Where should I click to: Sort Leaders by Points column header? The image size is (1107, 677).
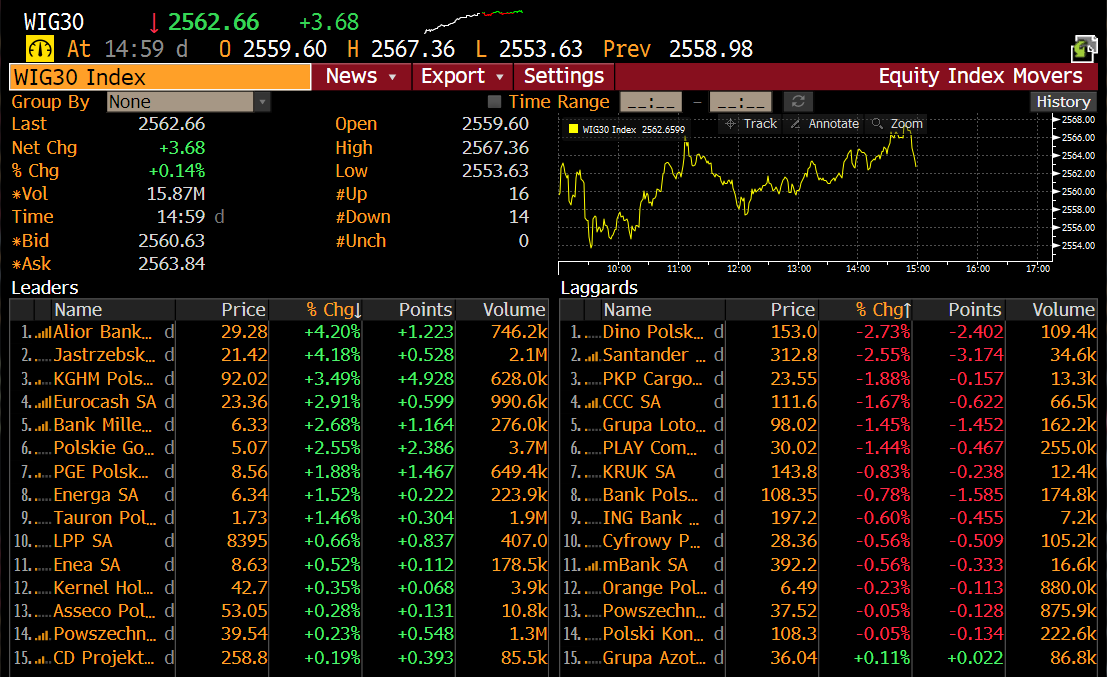(x=409, y=310)
